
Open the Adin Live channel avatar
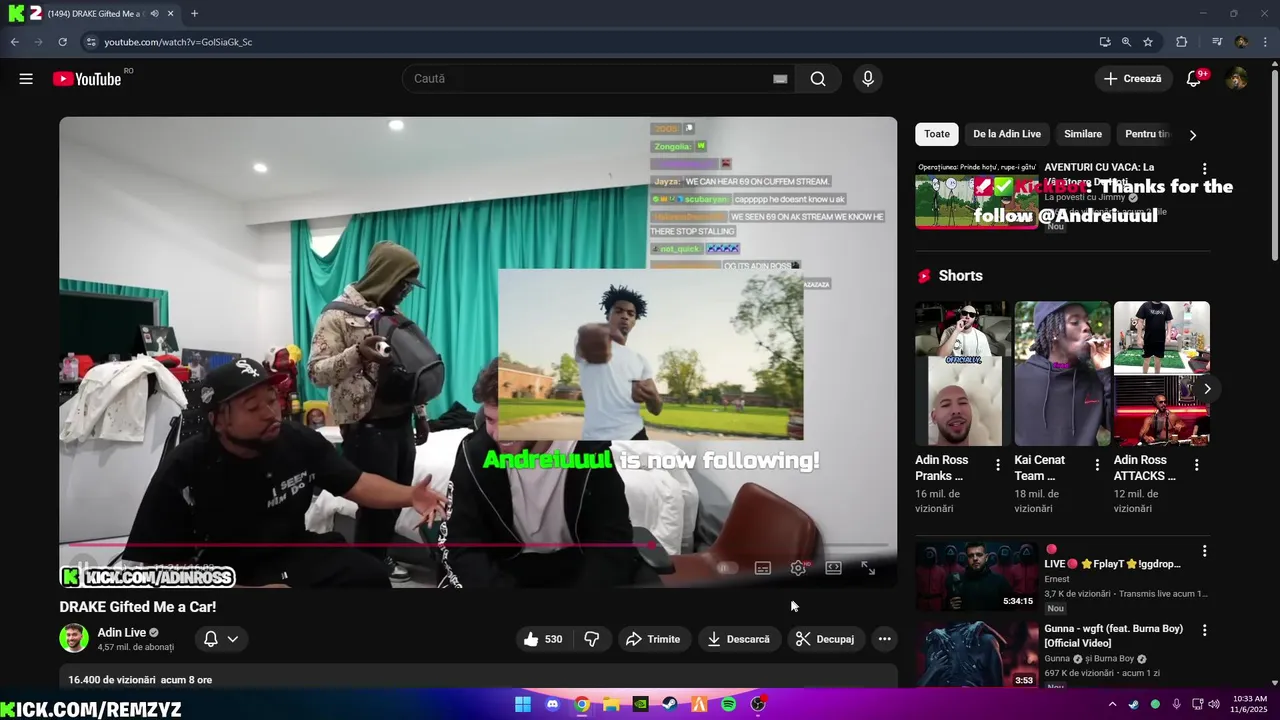[x=74, y=638]
